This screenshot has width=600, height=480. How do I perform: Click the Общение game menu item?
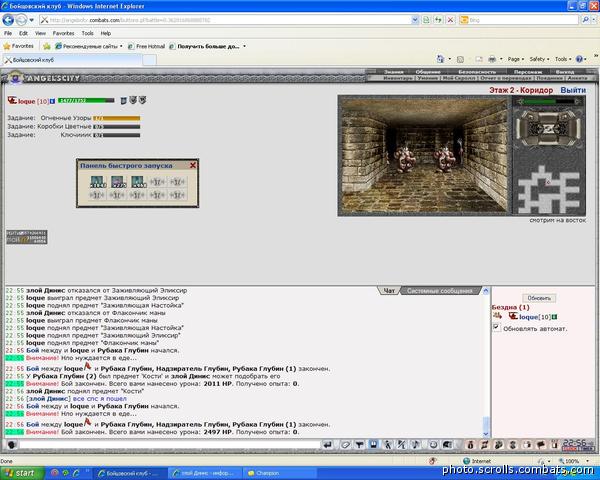coord(428,72)
